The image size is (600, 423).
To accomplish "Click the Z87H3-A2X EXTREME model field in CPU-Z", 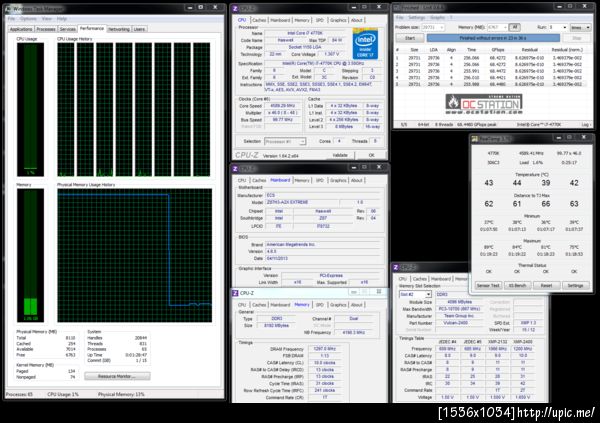I will pyautogui.click(x=302, y=202).
